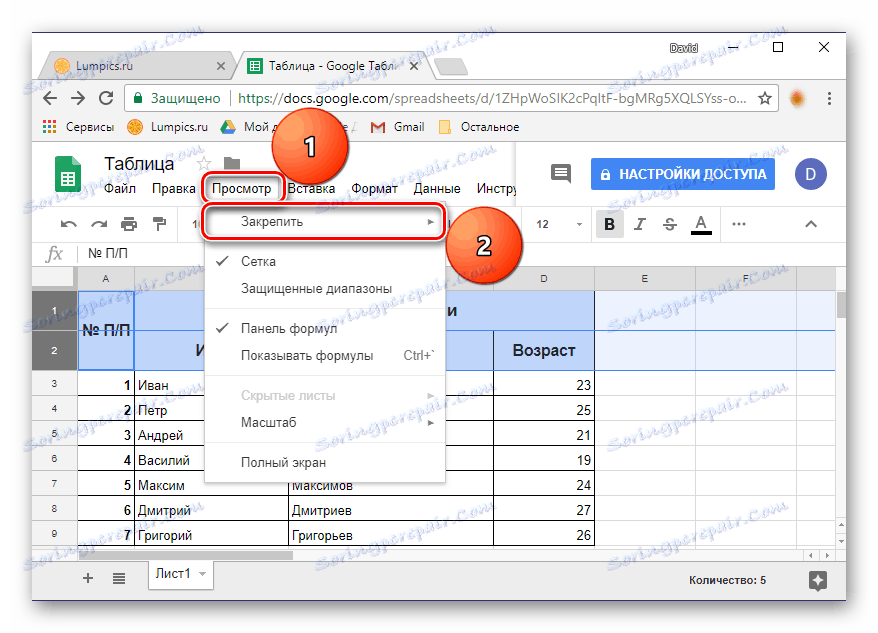Toggle strikethrough formatting
The height and width of the screenshot is (633, 878).
click(x=670, y=225)
